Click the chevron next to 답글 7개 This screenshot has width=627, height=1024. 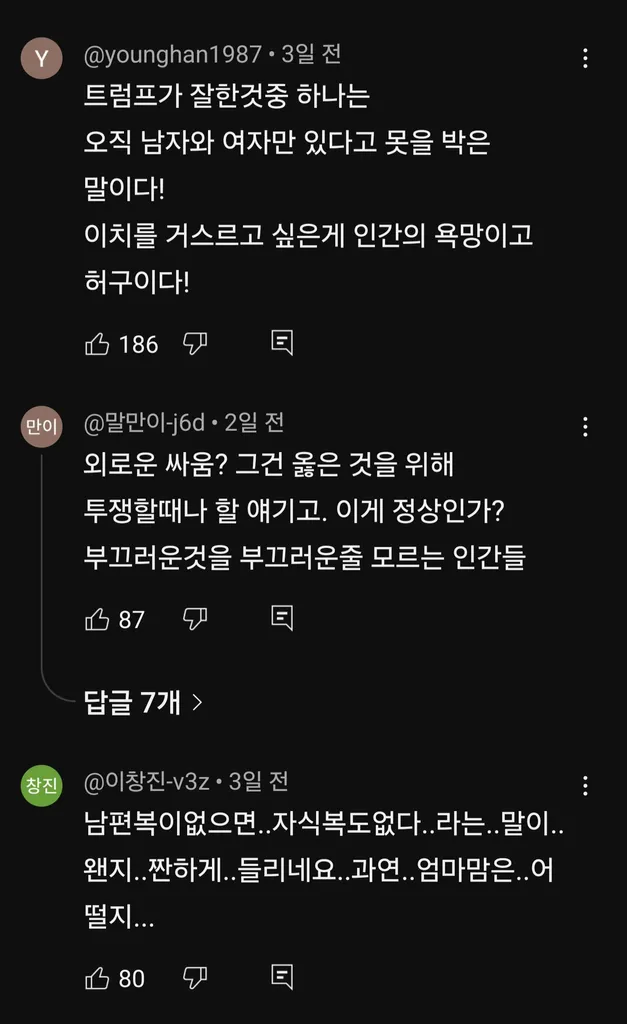click(x=197, y=703)
